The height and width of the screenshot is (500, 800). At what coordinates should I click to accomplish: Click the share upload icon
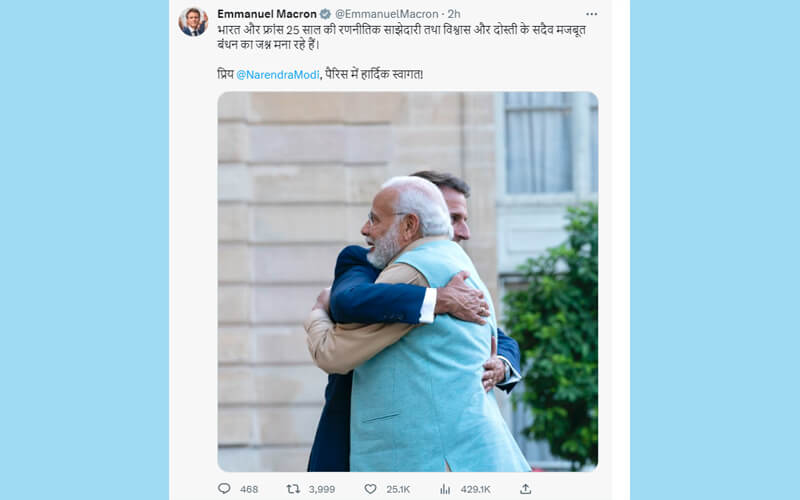[x=526, y=489]
